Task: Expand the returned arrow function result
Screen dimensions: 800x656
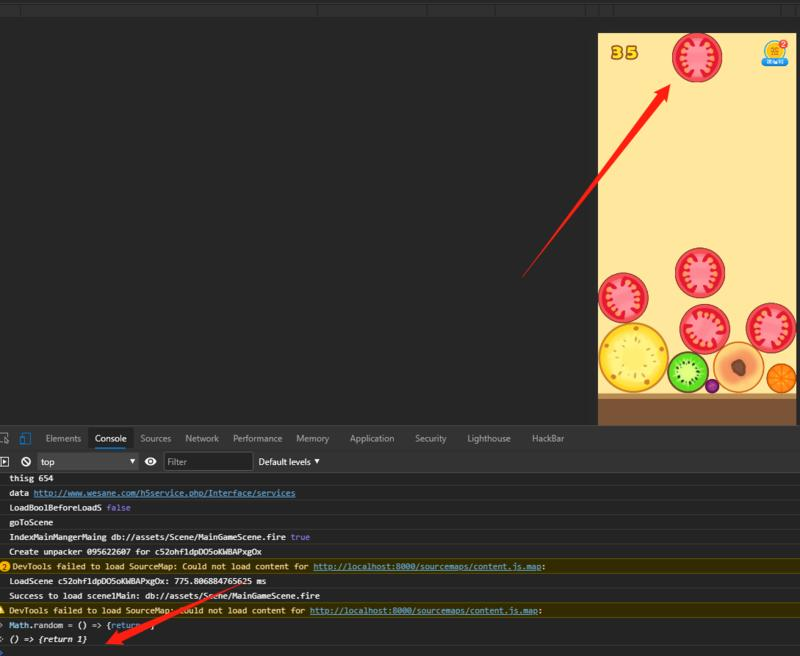Action: click(x=4, y=639)
